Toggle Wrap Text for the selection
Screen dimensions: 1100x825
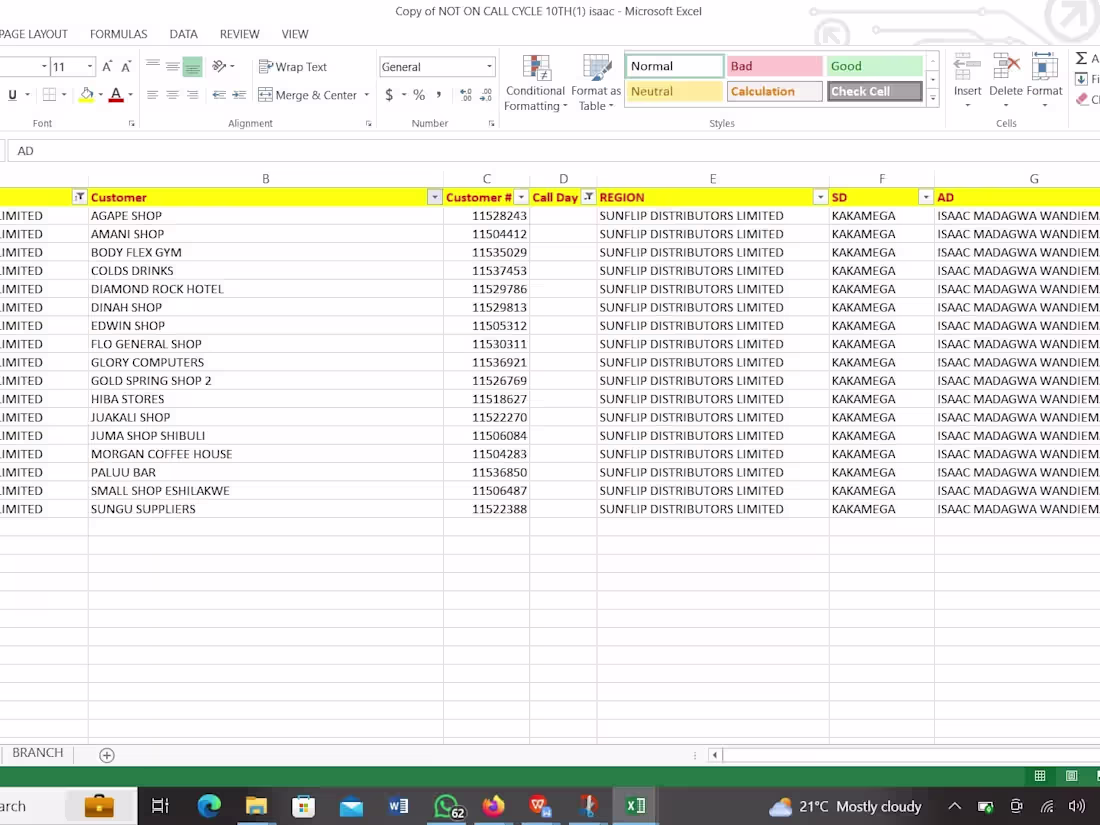(x=293, y=67)
